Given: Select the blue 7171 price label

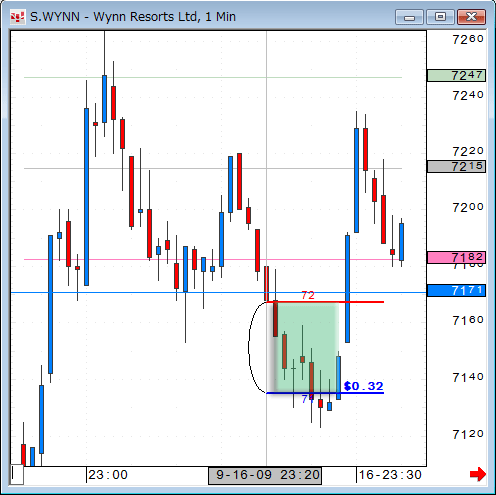Looking at the screenshot, I should point(456,290).
